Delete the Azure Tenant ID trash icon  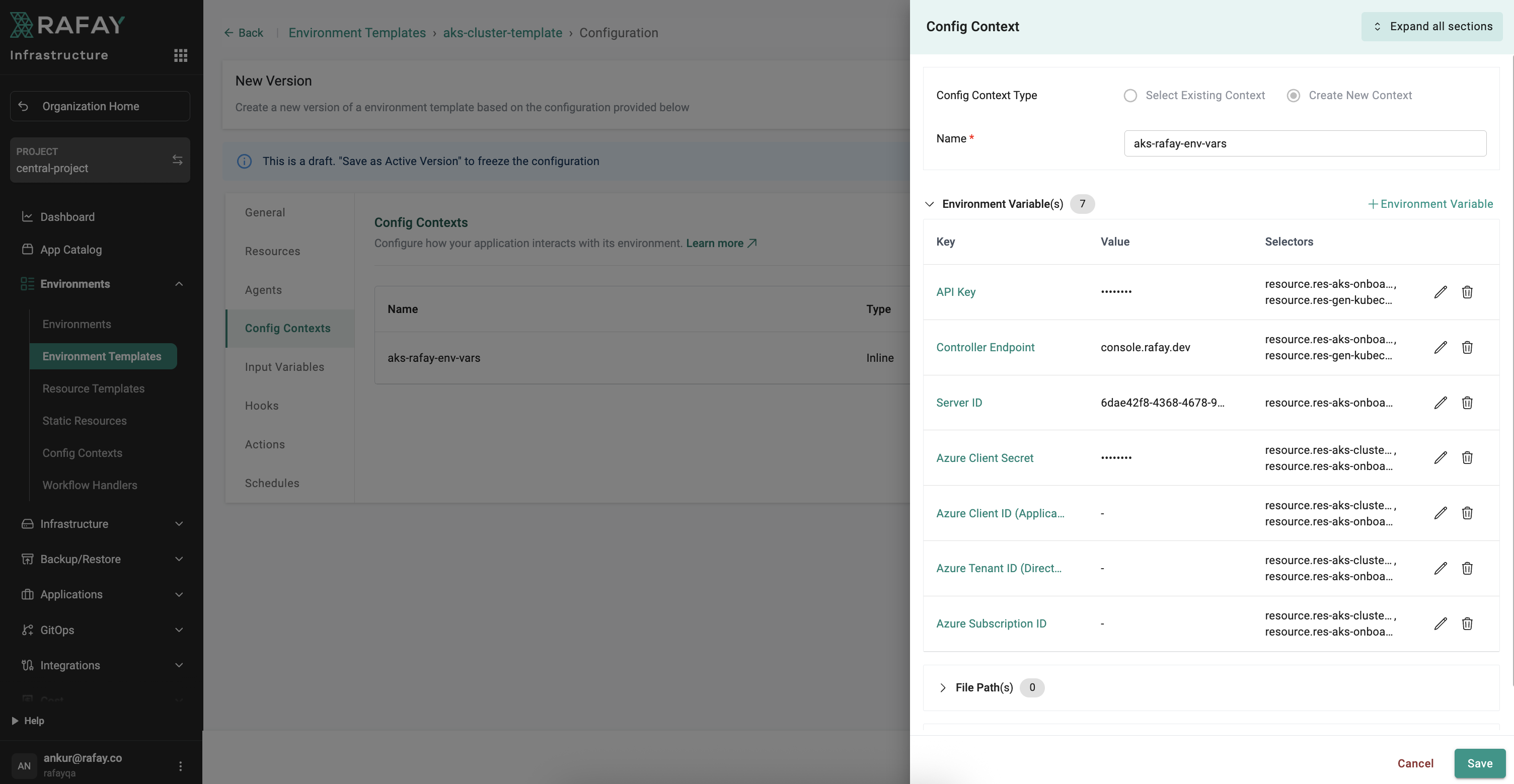click(x=1467, y=568)
